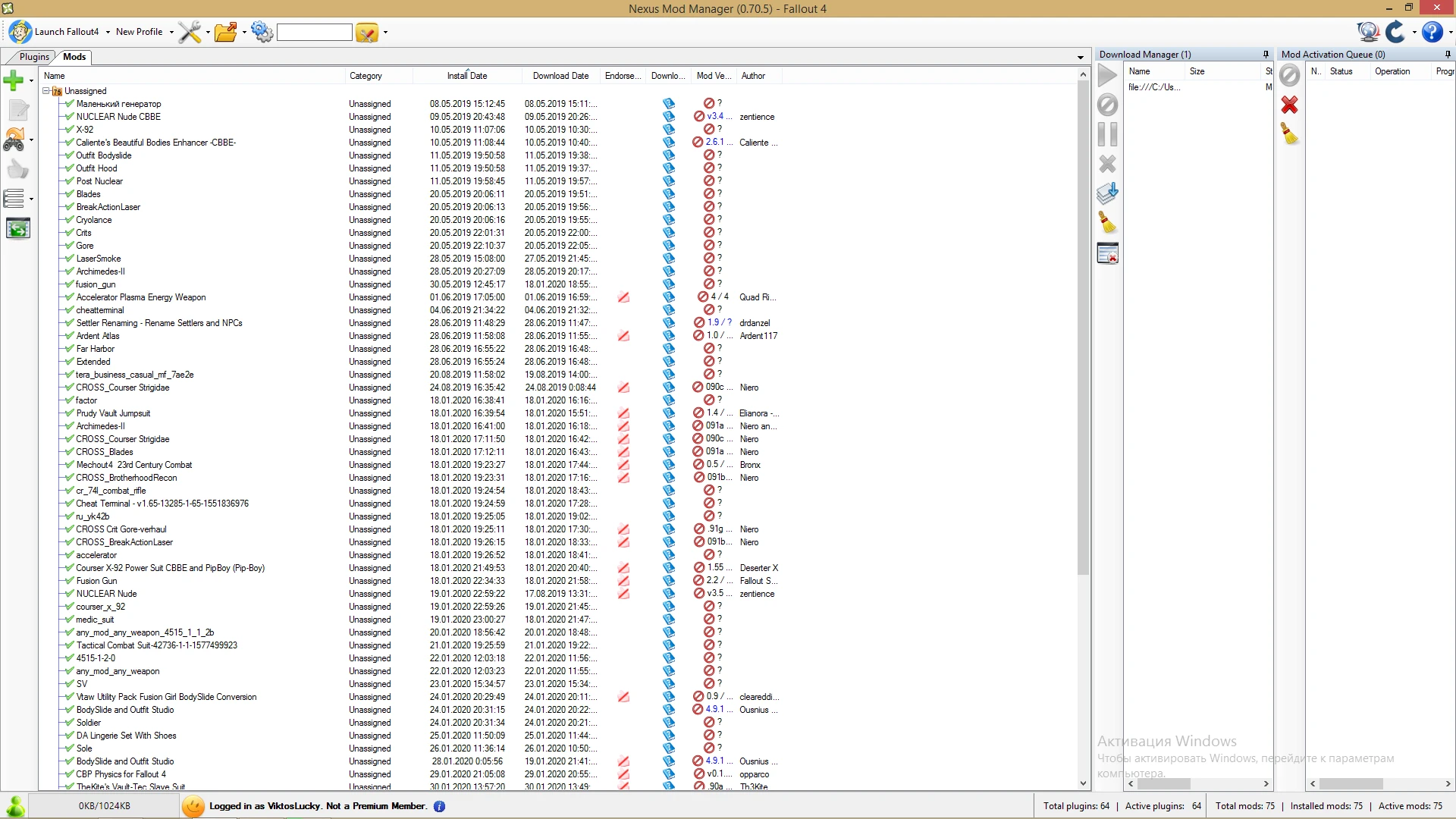This screenshot has height=819, width=1456.
Task: Click the gear settings icon in the toolbar
Action: (x=262, y=32)
